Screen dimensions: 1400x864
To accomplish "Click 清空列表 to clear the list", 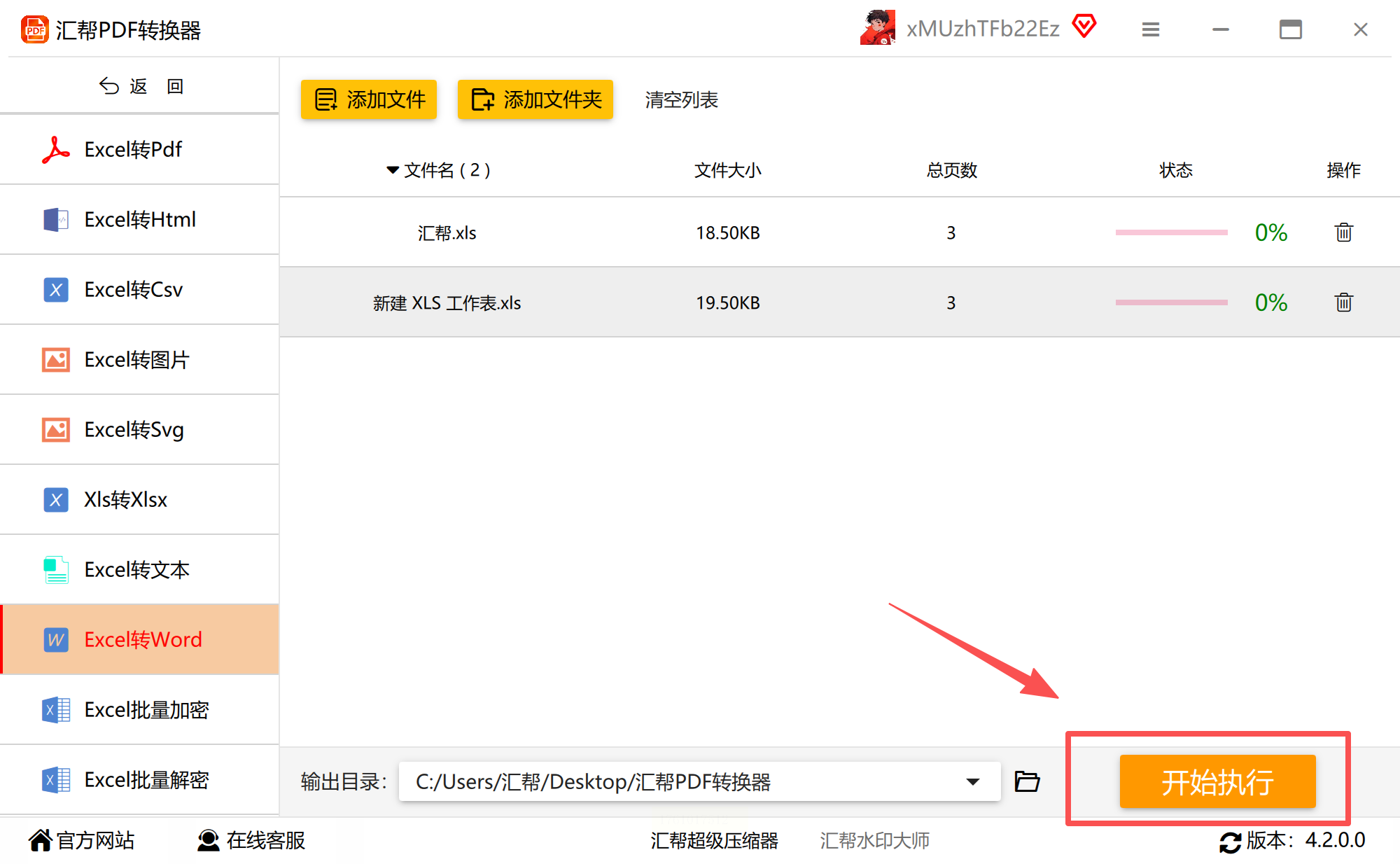I will pyautogui.click(x=681, y=100).
